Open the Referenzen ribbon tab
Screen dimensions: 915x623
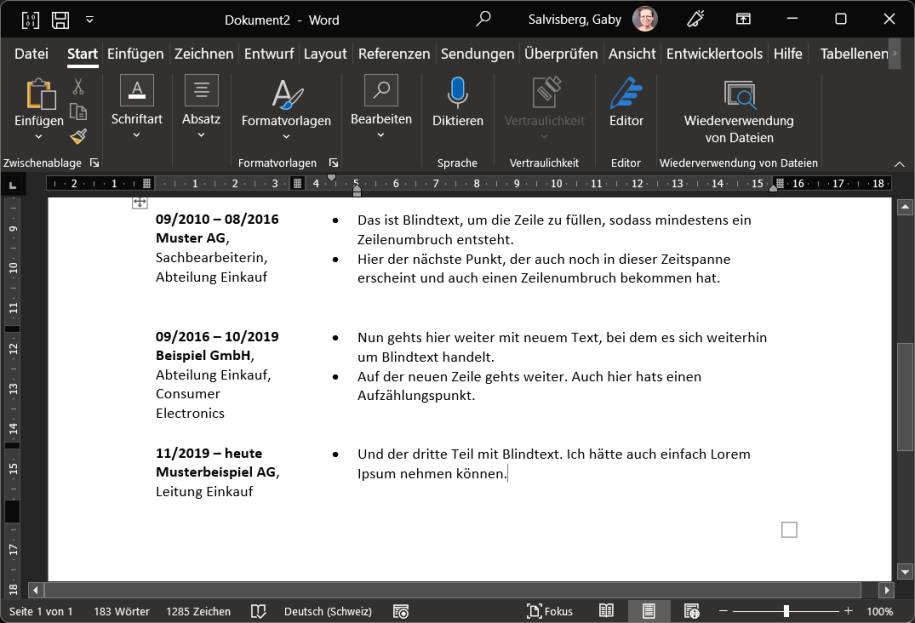(x=394, y=54)
